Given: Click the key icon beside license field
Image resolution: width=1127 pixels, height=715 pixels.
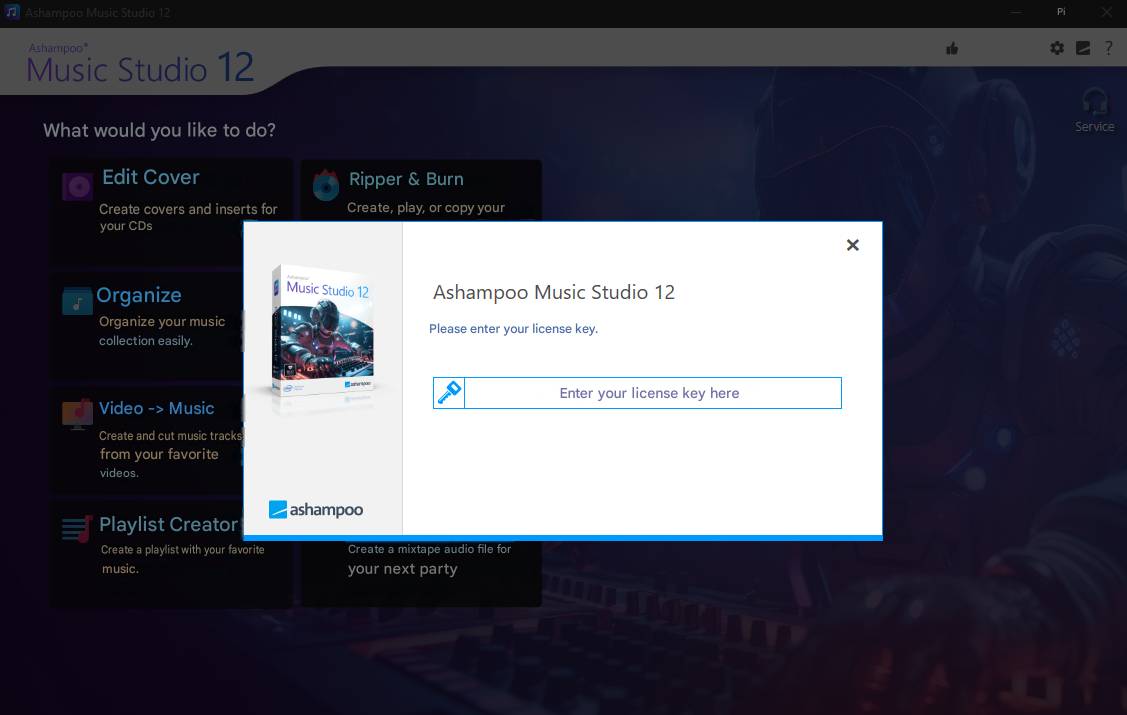Looking at the screenshot, I should [449, 393].
